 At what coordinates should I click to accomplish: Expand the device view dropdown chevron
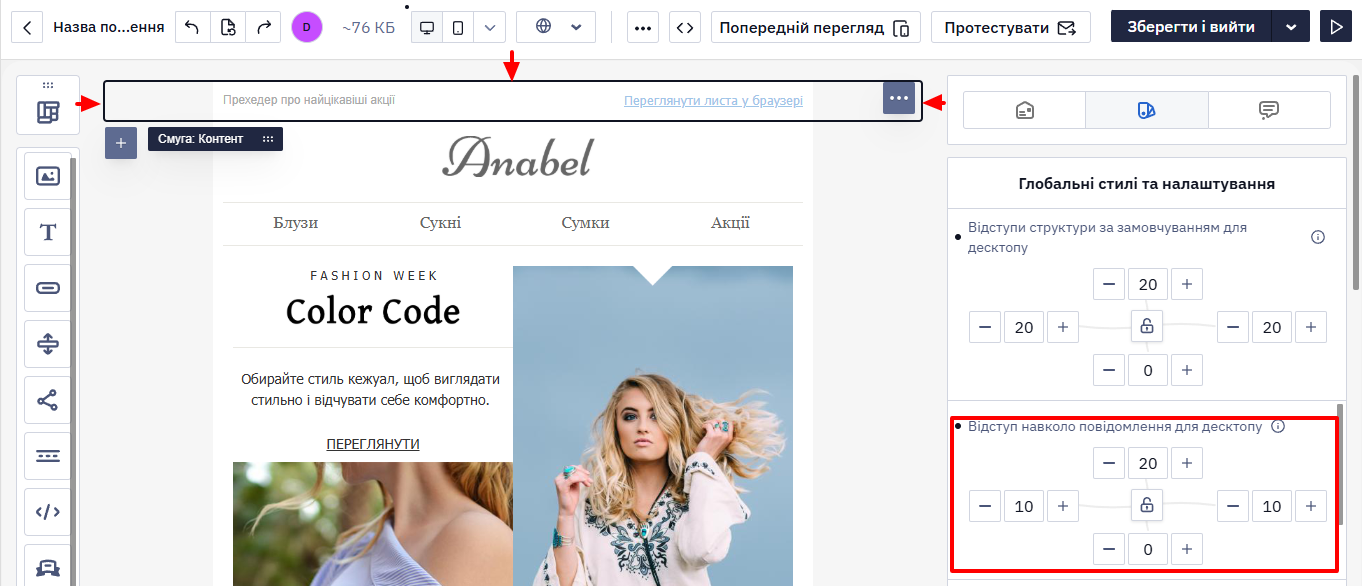[489, 27]
